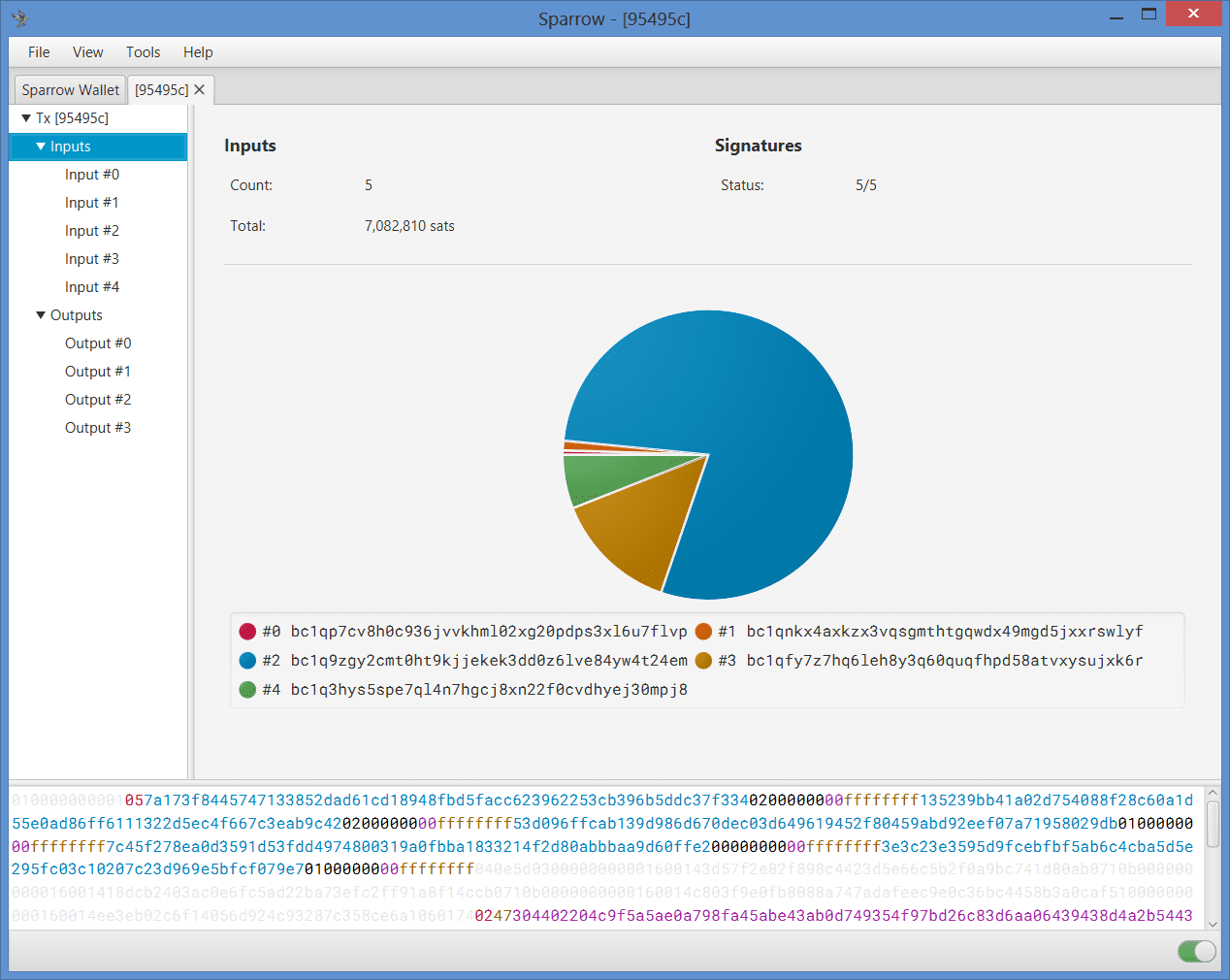The height and width of the screenshot is (980, 1230).
Task: Collapse the Tx [95495c] tree node
Action: click(26, 118)
